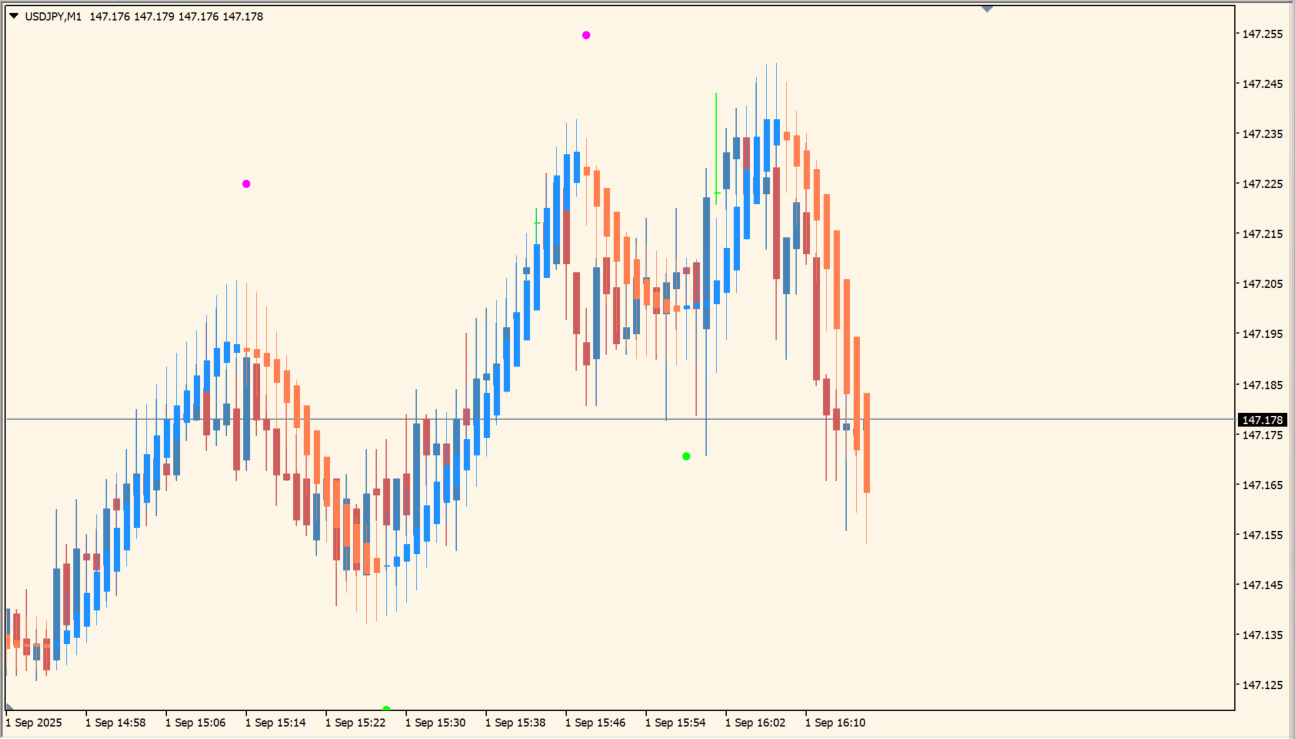Click time scale label 1 Sep 15:06
The width and height of the screenshot is (1295, 739).
pos(195,722)
